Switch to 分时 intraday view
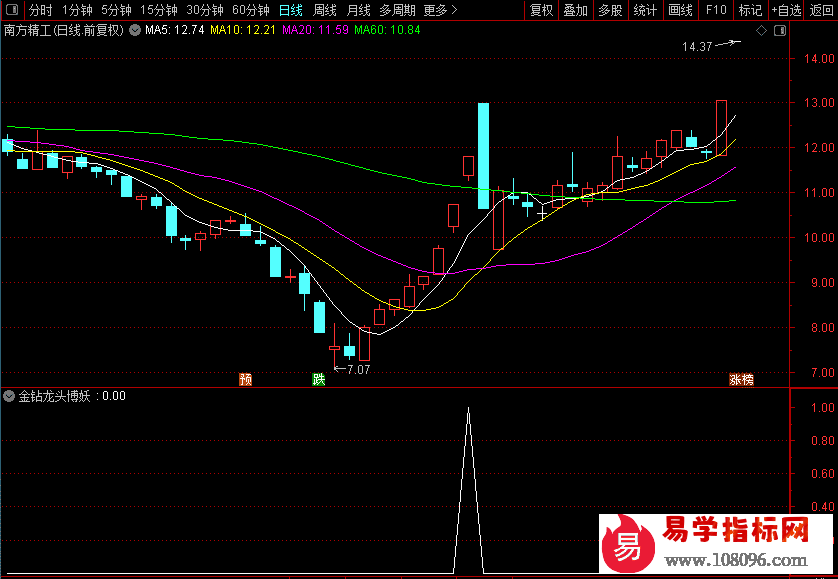 click(x=40, y=10)
